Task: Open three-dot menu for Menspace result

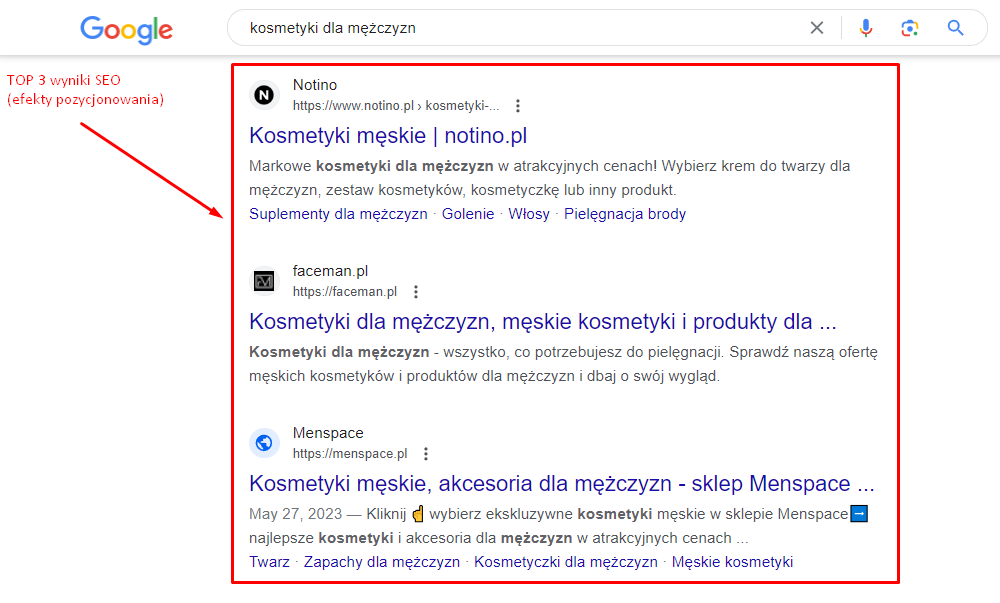Action: (x=426, y=454)
